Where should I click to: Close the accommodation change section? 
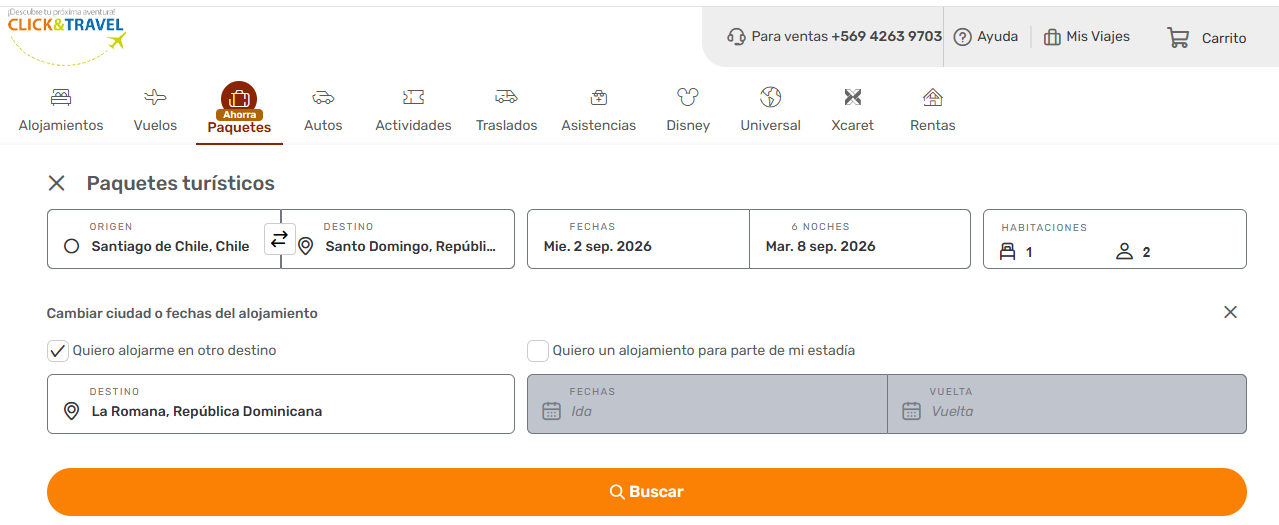tap(1230, 312)
